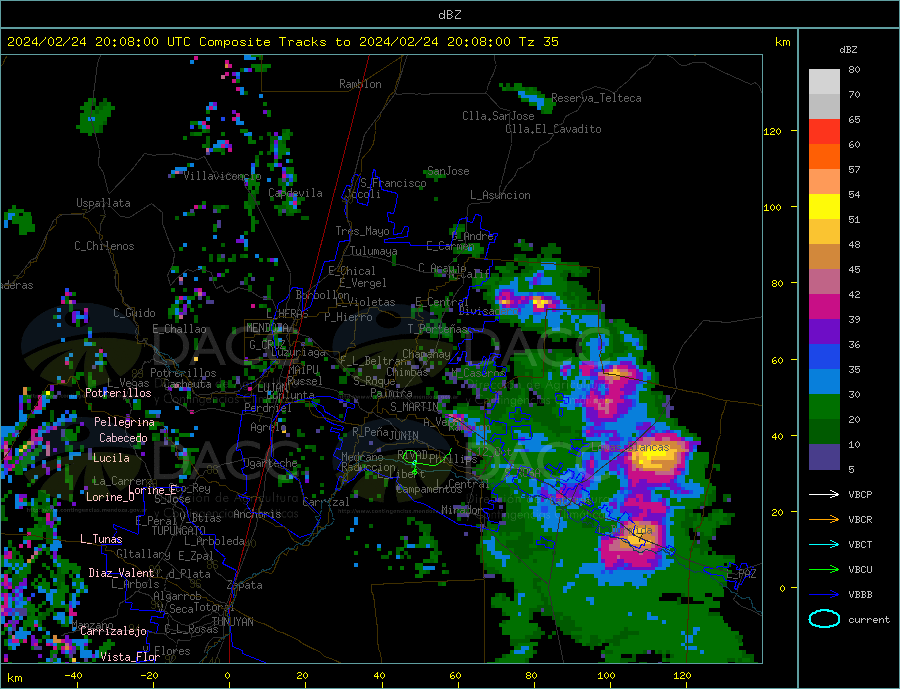Screen dimensions: 900x689
Task: Click the JUNIN label
Action: click(404, 436)
